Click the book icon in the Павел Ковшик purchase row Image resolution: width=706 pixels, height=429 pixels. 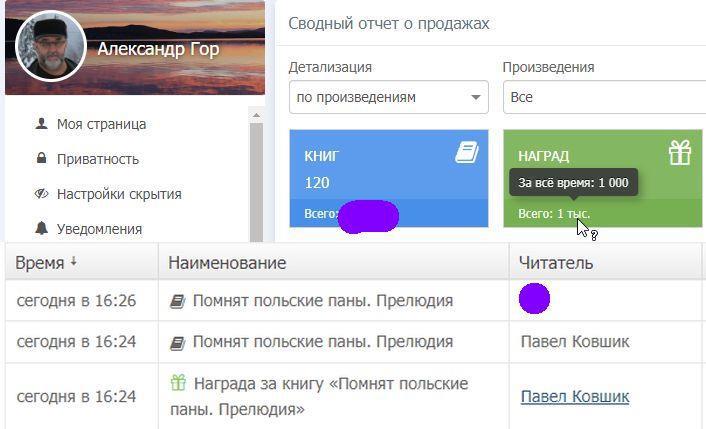pos(177,343)
